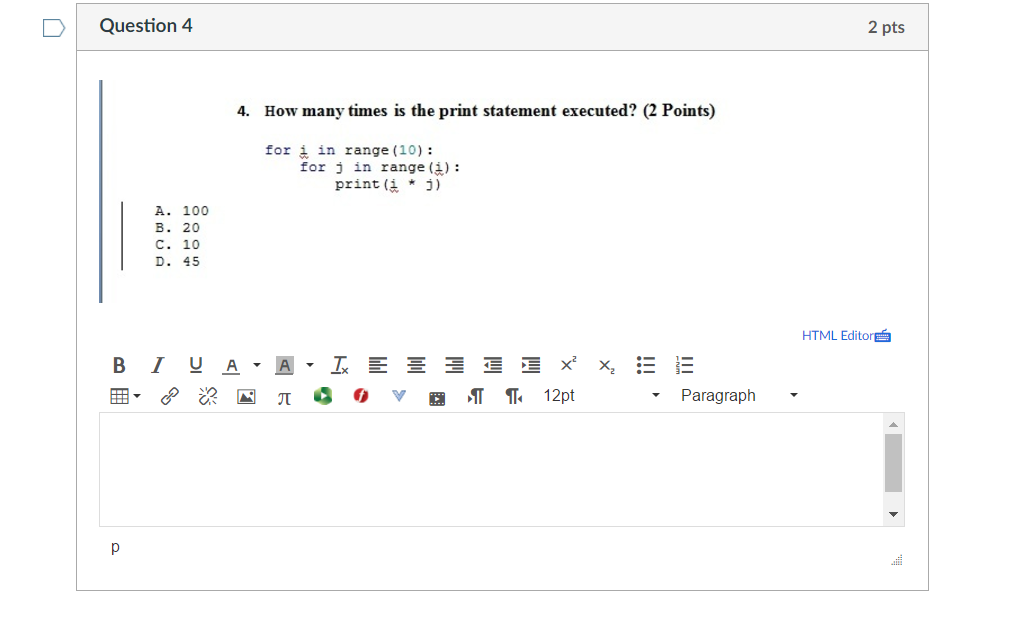Set left-to-right paragraph direction

475,396
